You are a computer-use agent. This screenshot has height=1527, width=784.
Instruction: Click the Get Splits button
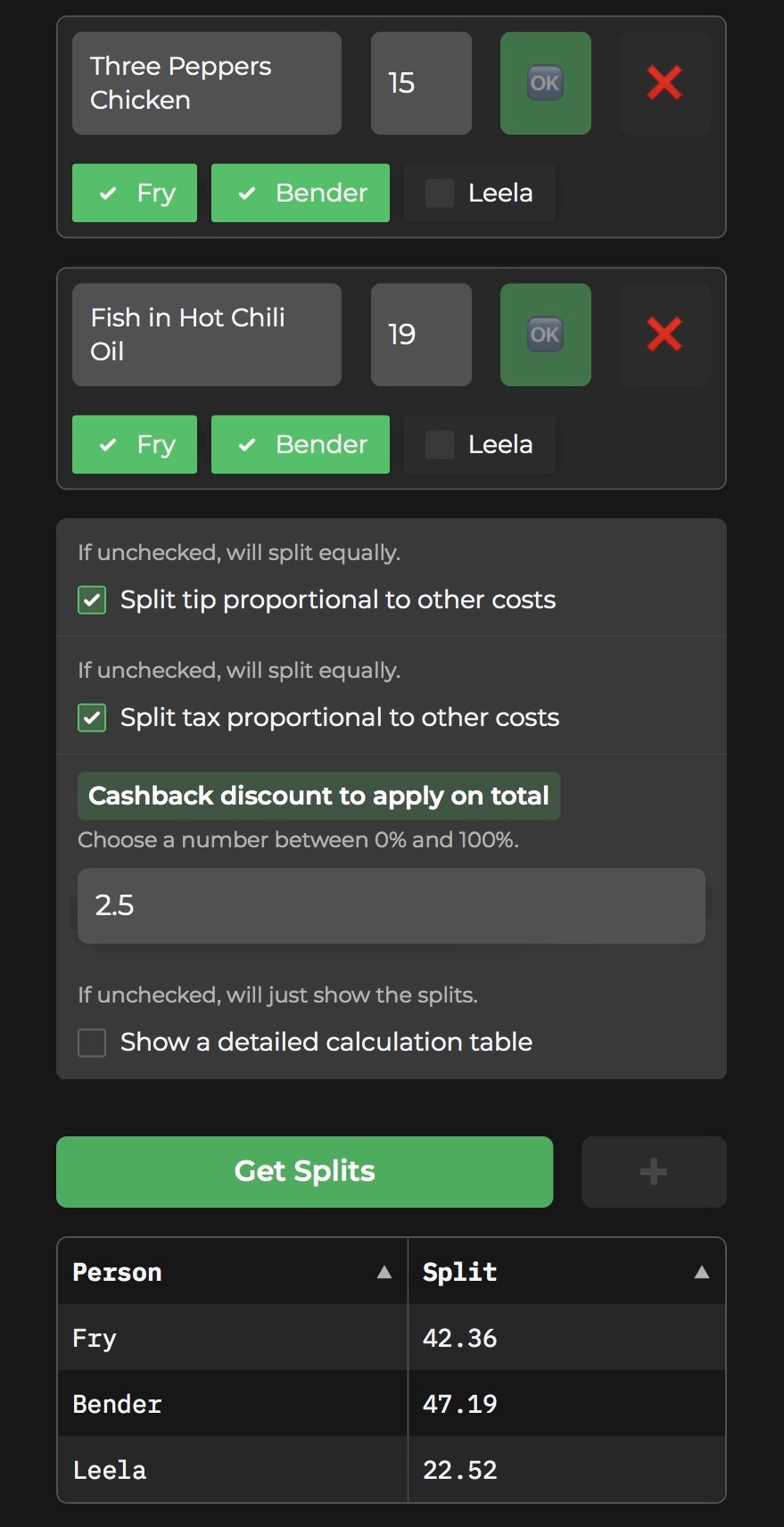[x=304, y=1171]
